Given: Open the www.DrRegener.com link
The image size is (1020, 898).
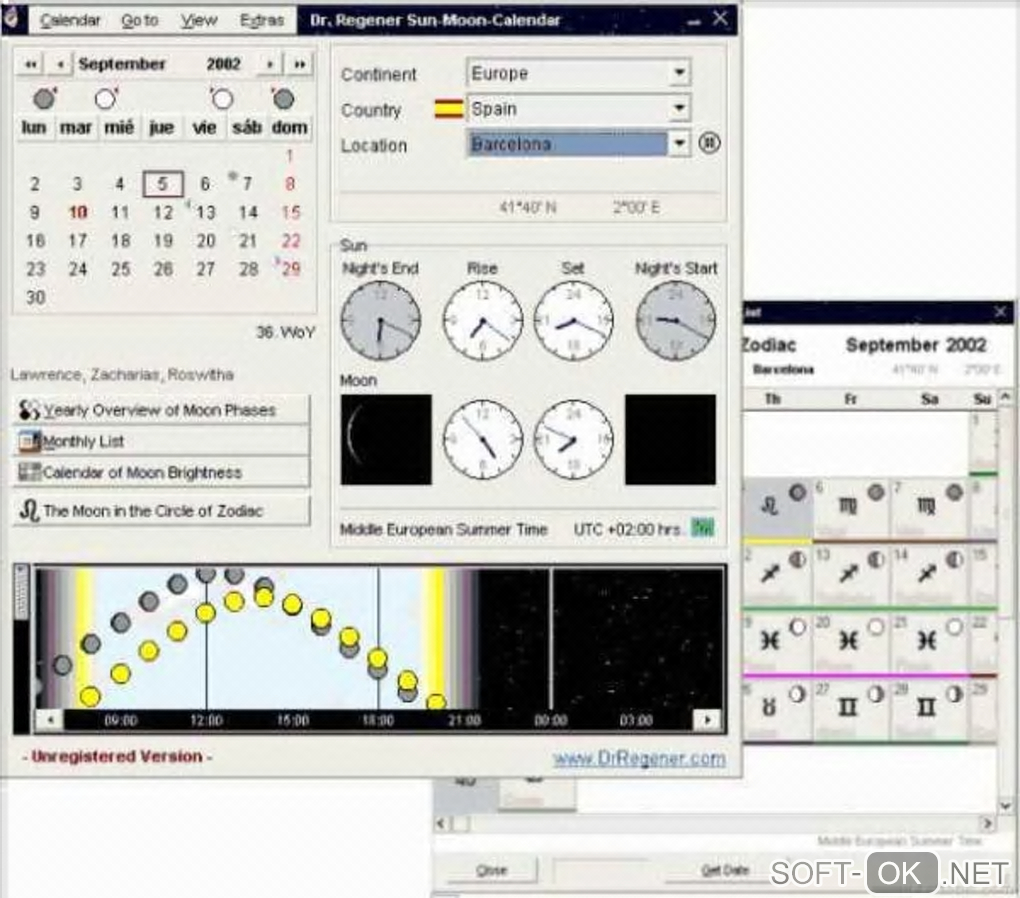Looking at the screenshot, I should (x=639, y=758).
